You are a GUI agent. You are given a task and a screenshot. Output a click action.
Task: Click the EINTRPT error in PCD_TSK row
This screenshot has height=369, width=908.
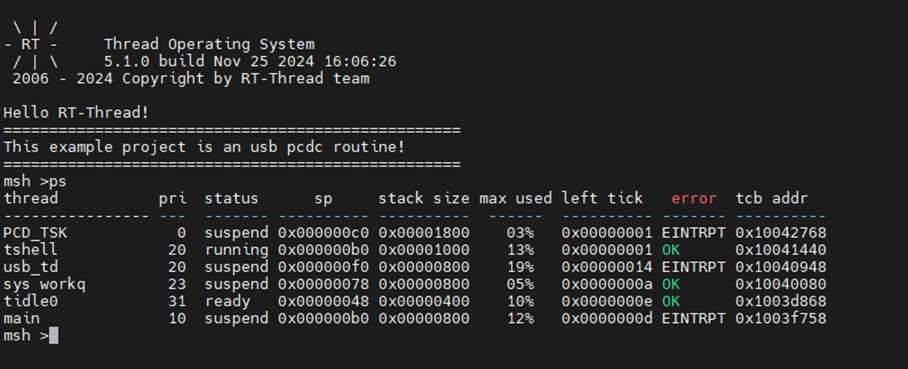click(x=693, y=233)
